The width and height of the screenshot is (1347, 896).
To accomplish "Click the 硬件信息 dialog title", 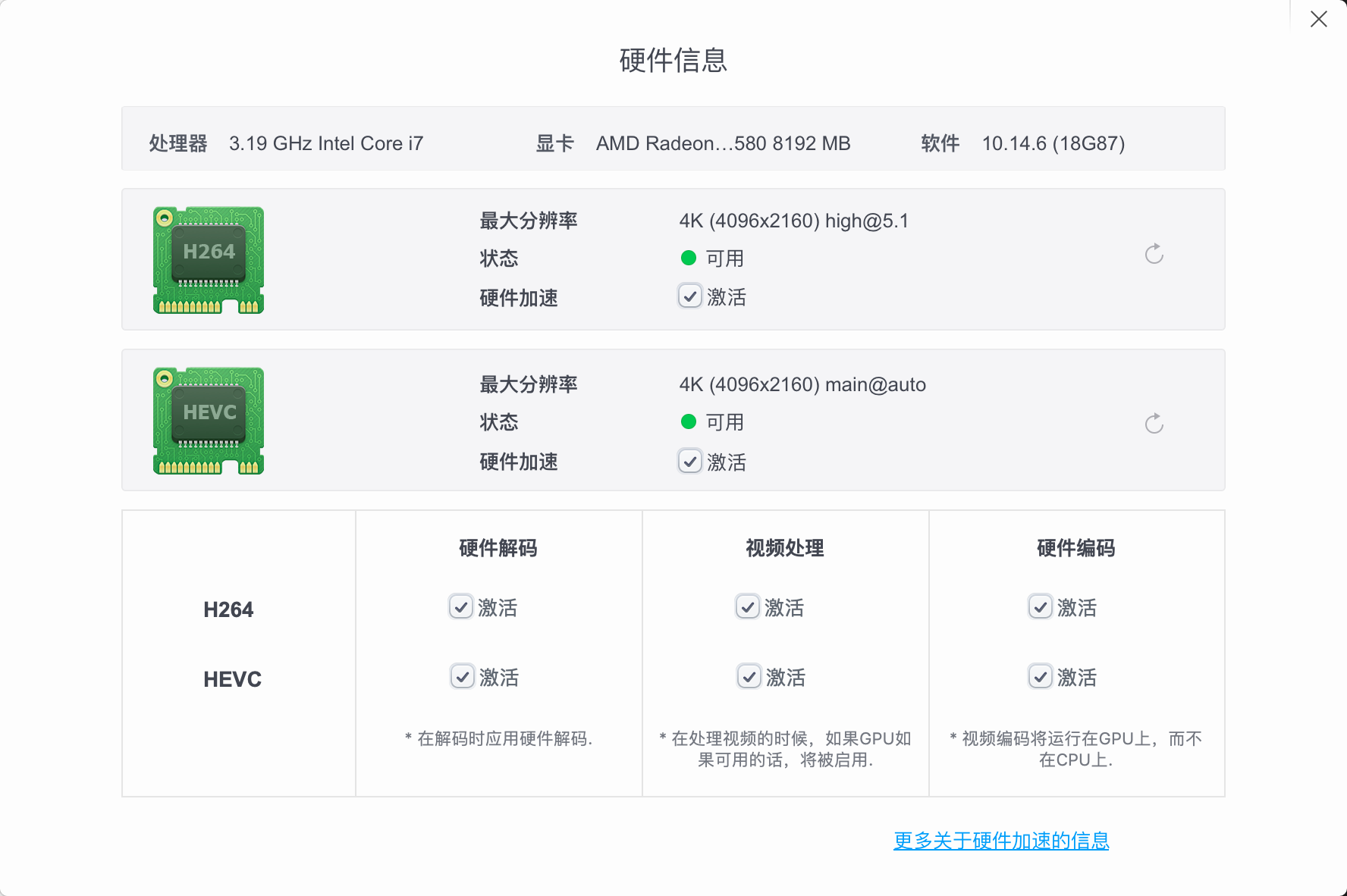I will [x=673, y=60].
